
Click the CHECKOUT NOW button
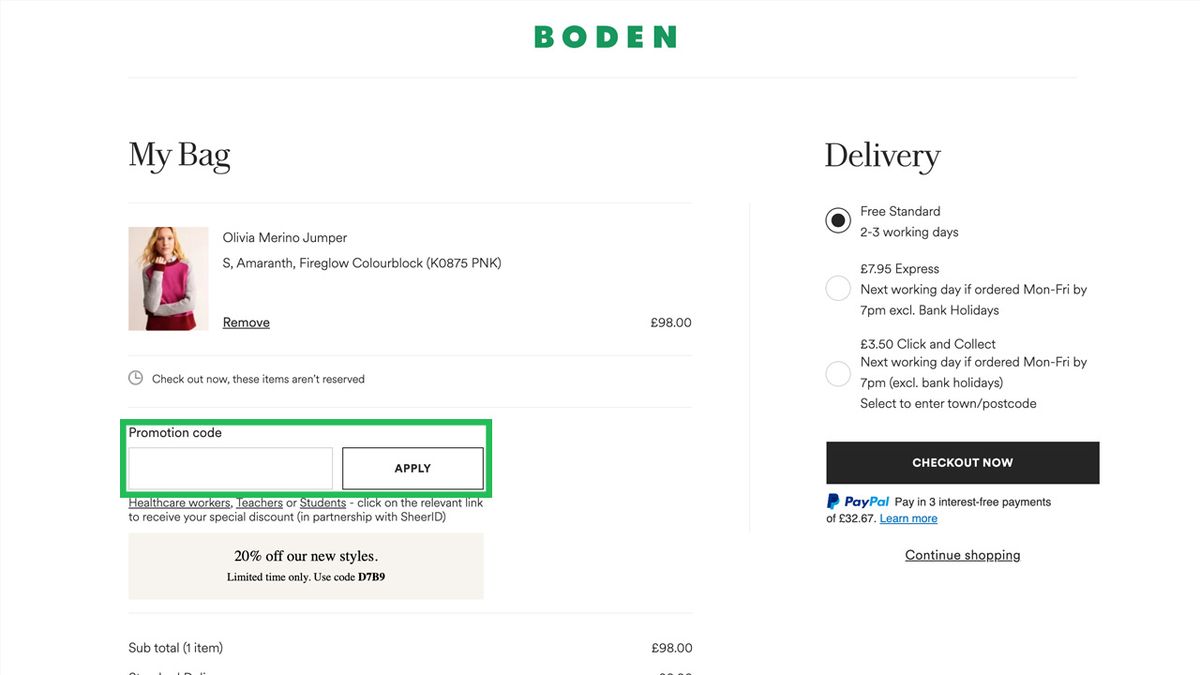click(x=962, y=462)
